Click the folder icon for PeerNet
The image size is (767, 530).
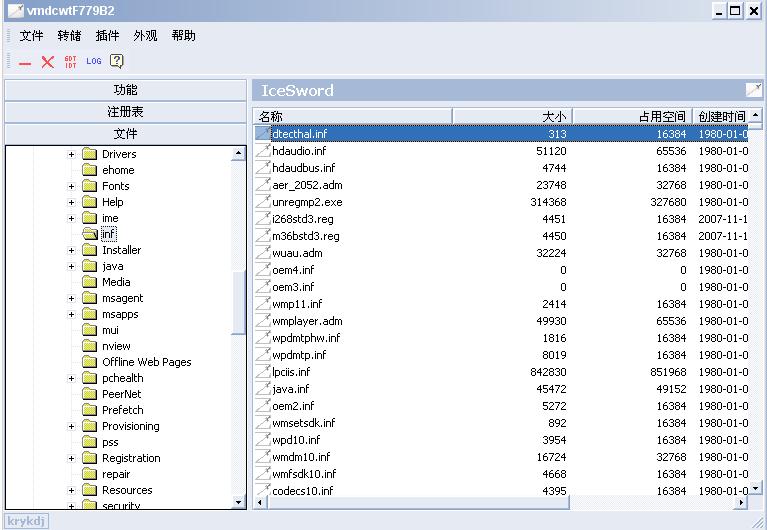[x=90, y=394]
